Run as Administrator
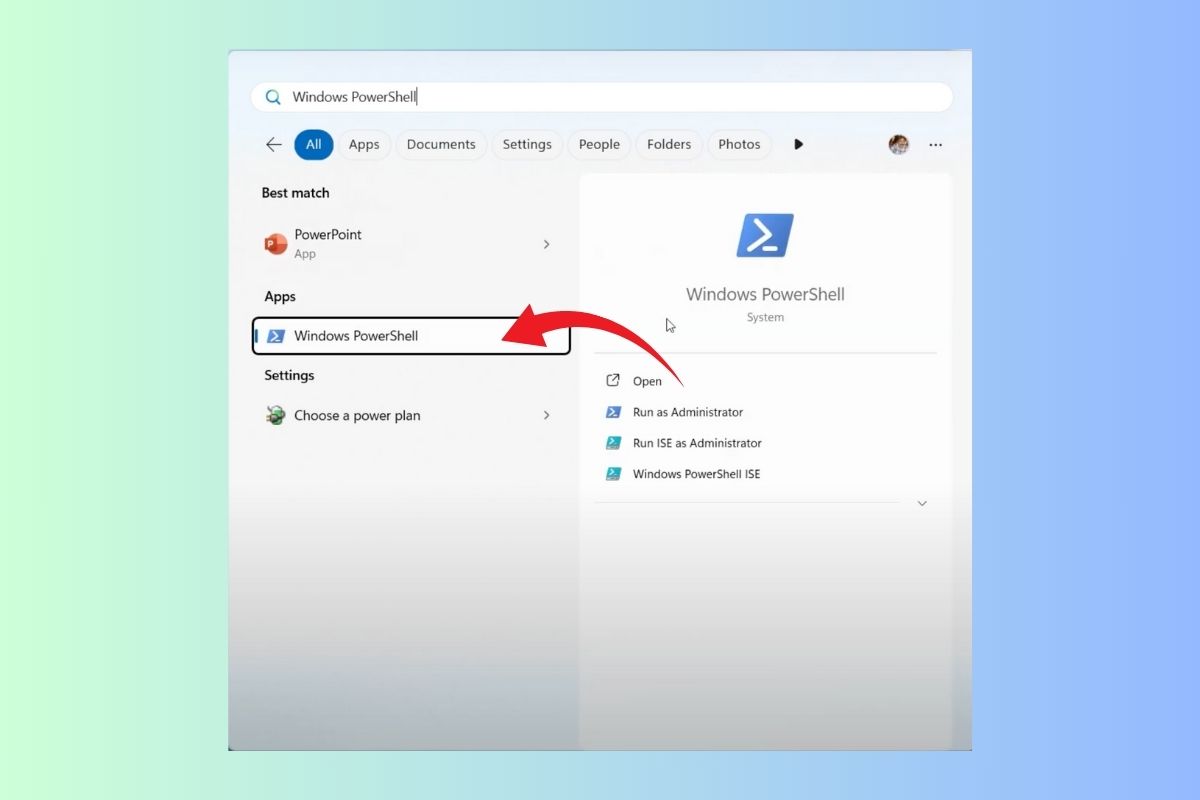Screen dimensions: 1200x800 (x=688, y=412)
